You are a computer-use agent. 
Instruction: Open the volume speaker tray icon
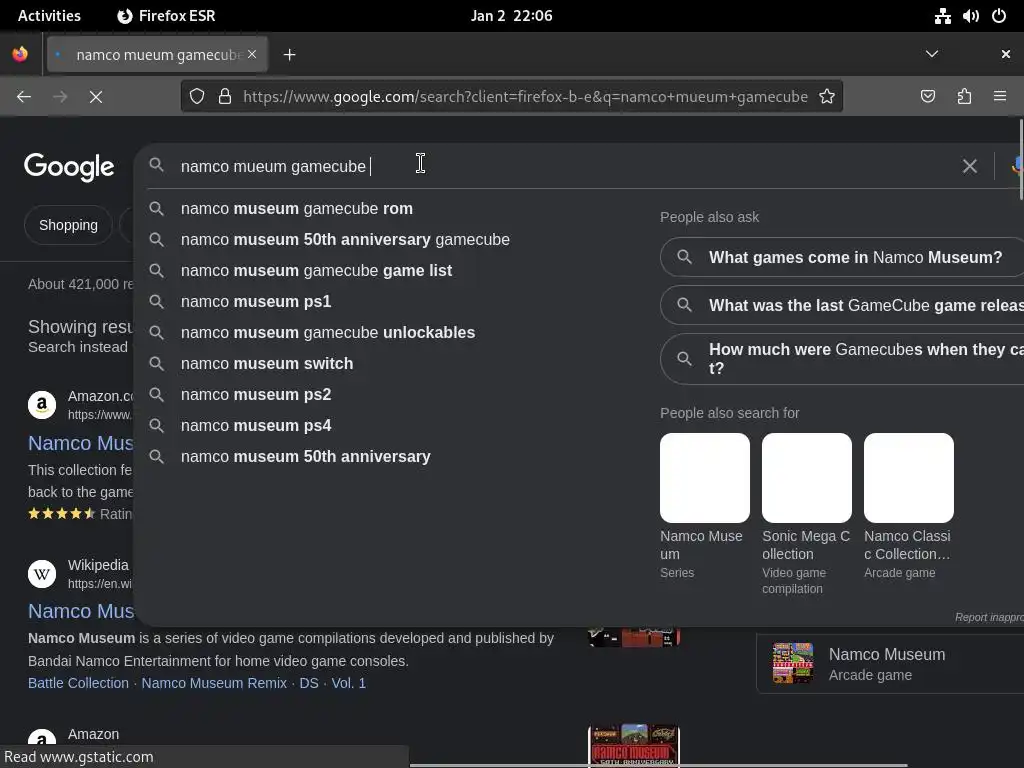(970, 16)
